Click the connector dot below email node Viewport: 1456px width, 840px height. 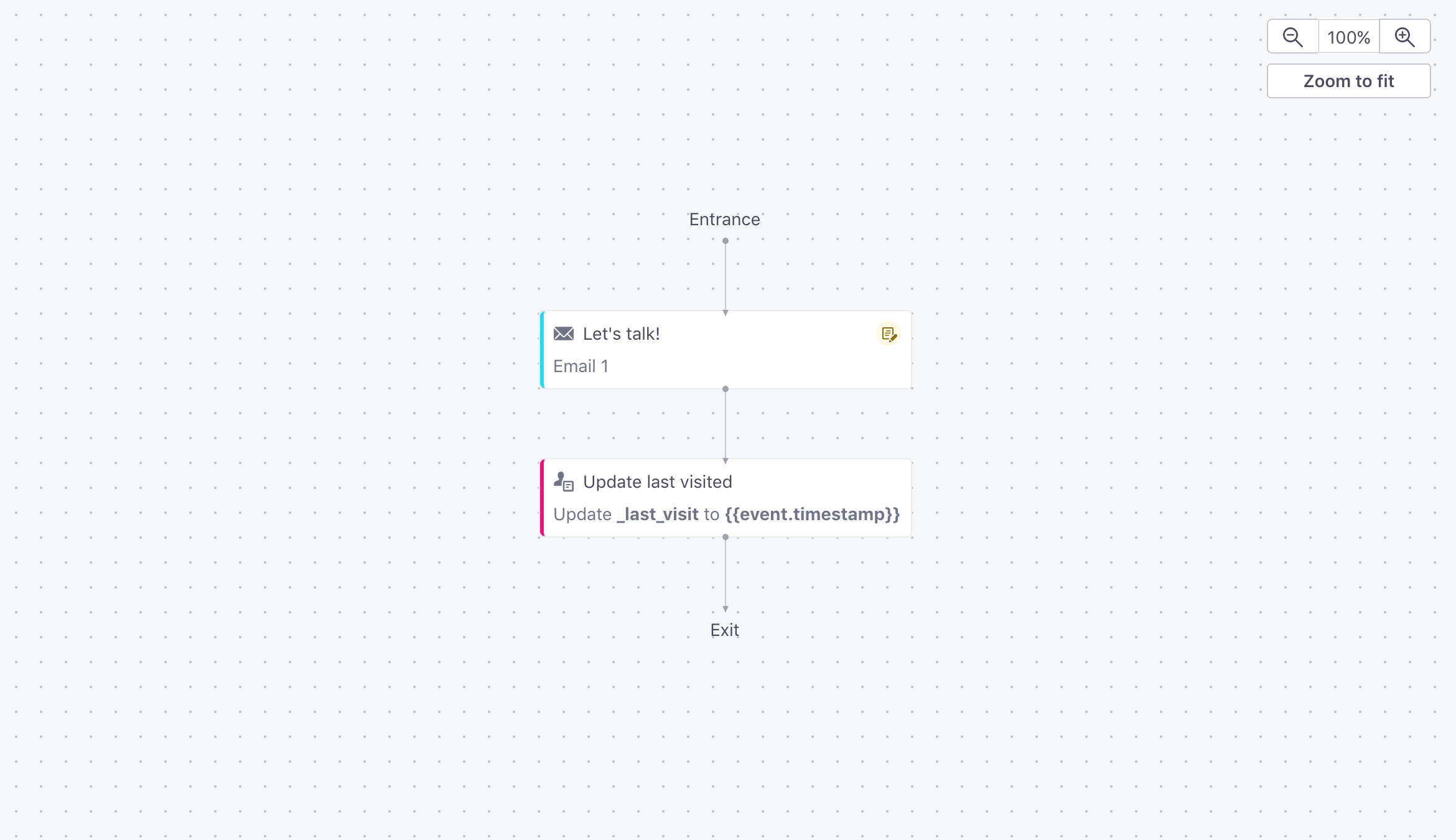point(725,389)
